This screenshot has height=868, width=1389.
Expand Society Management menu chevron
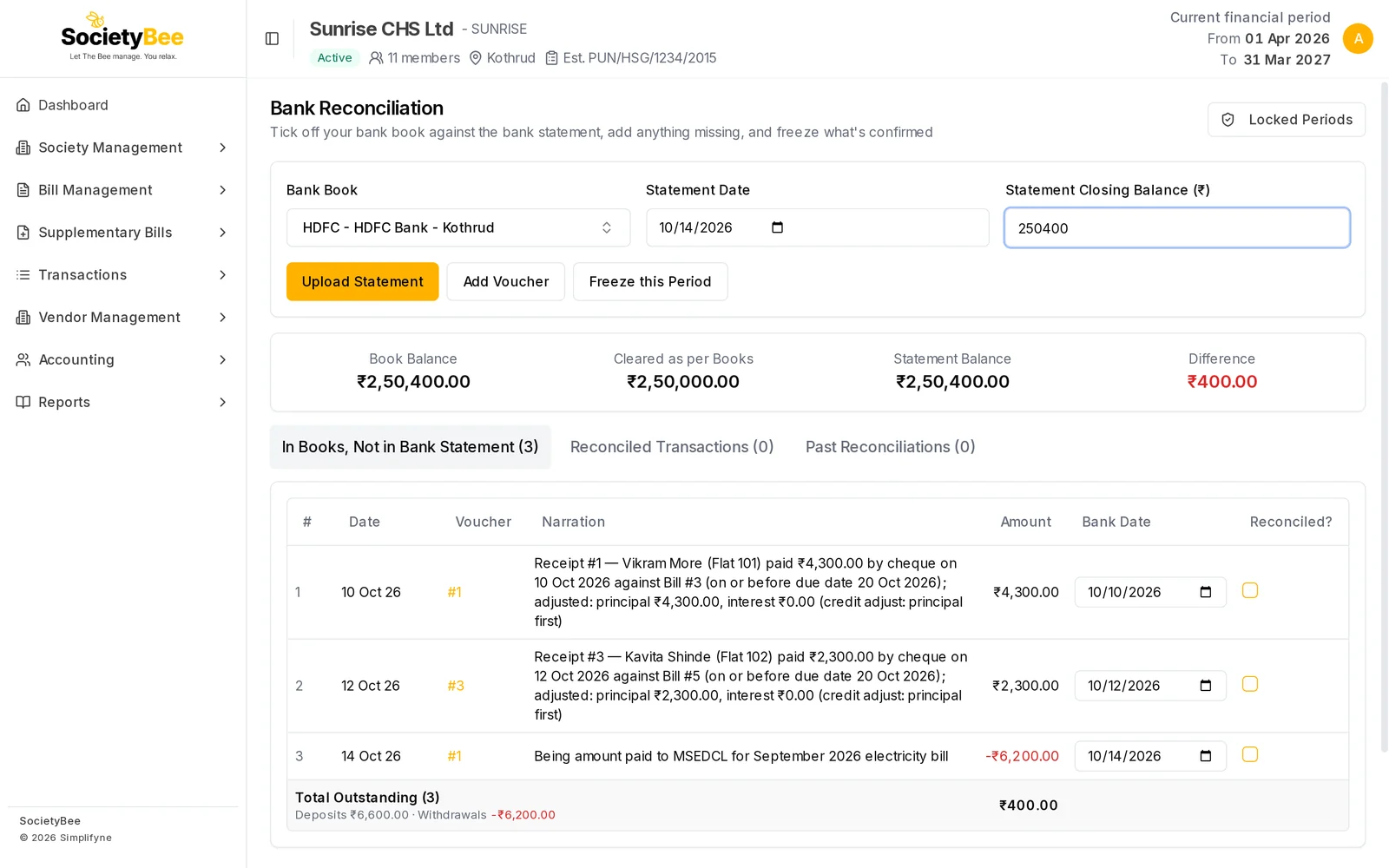click(x=223, y=148)
